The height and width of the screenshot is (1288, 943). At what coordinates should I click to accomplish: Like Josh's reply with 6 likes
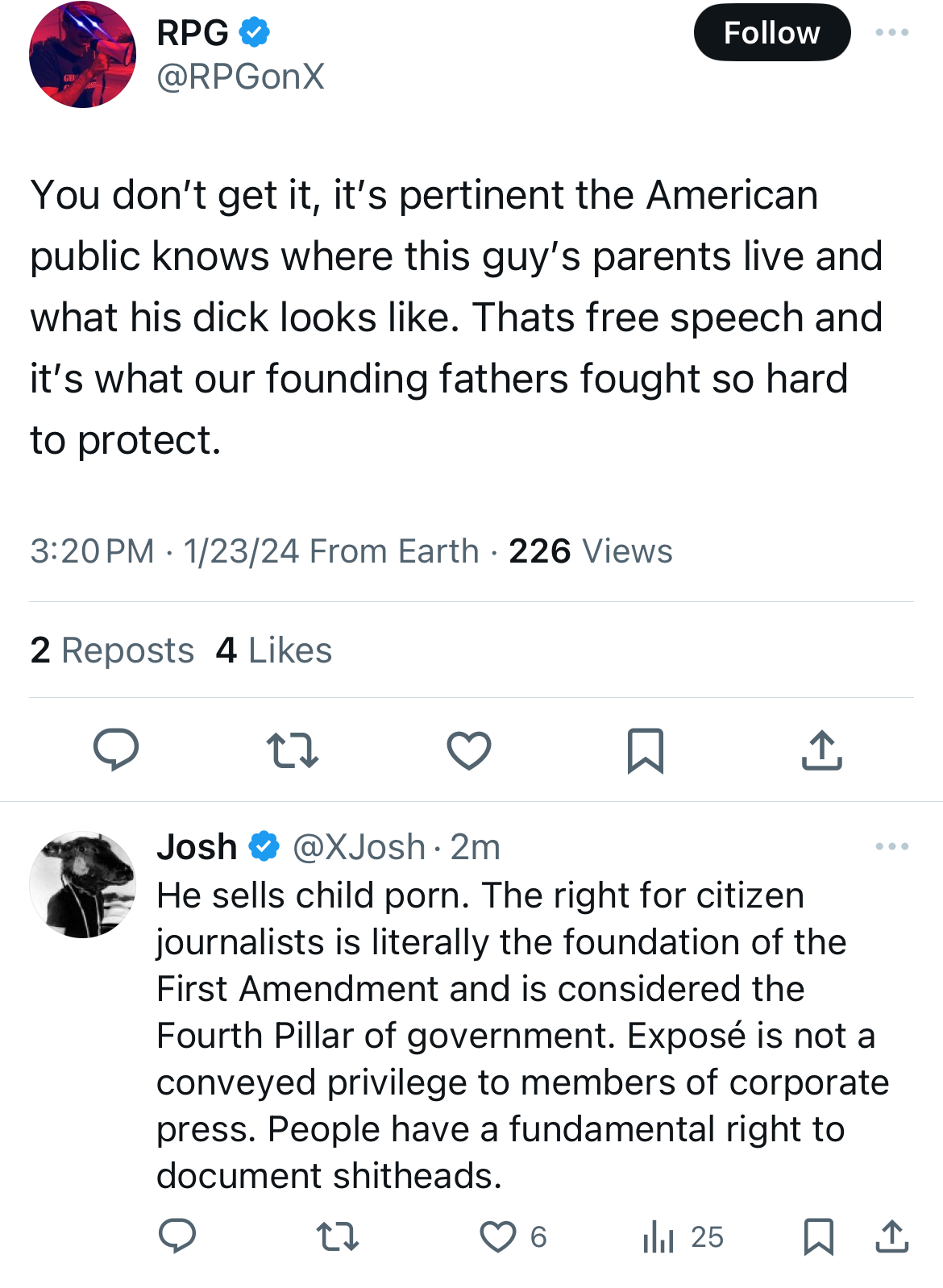[x=513, y=1236]
